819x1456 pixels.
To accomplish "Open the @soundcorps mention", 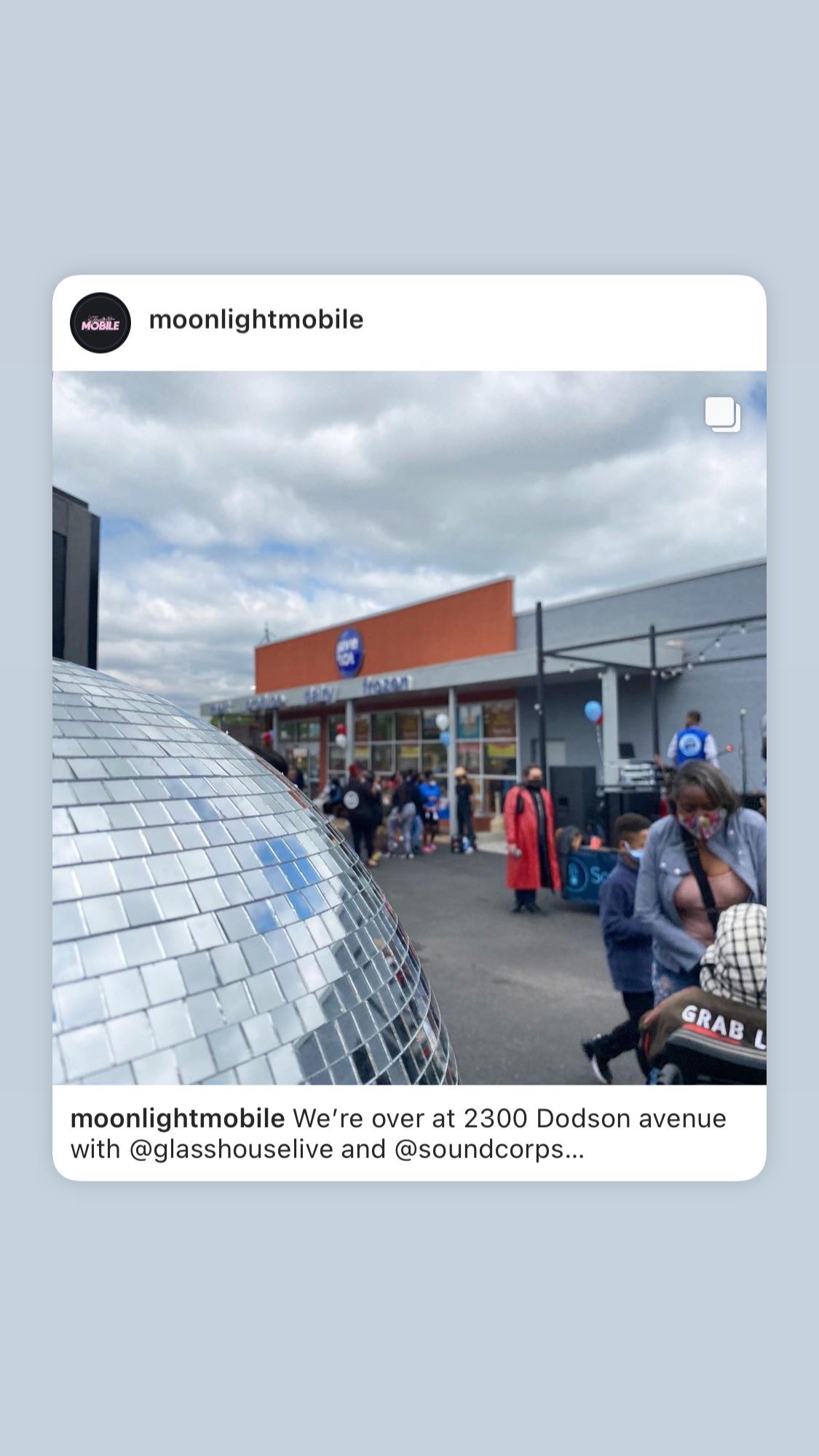I will pyautogui.click(x=479, y=1150).
